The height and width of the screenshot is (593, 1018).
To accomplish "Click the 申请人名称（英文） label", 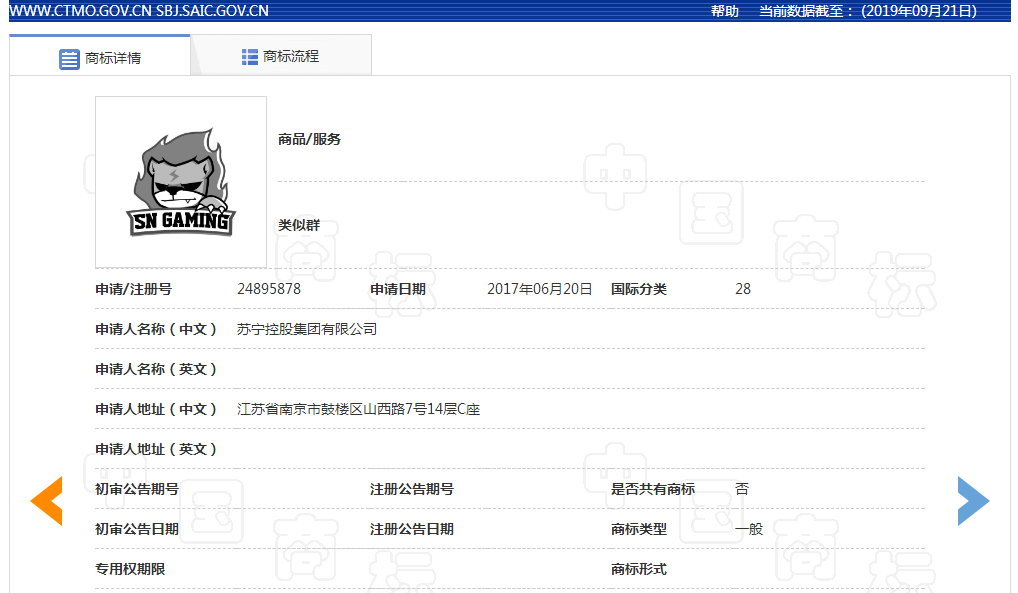I will click(x=156, y=370).
